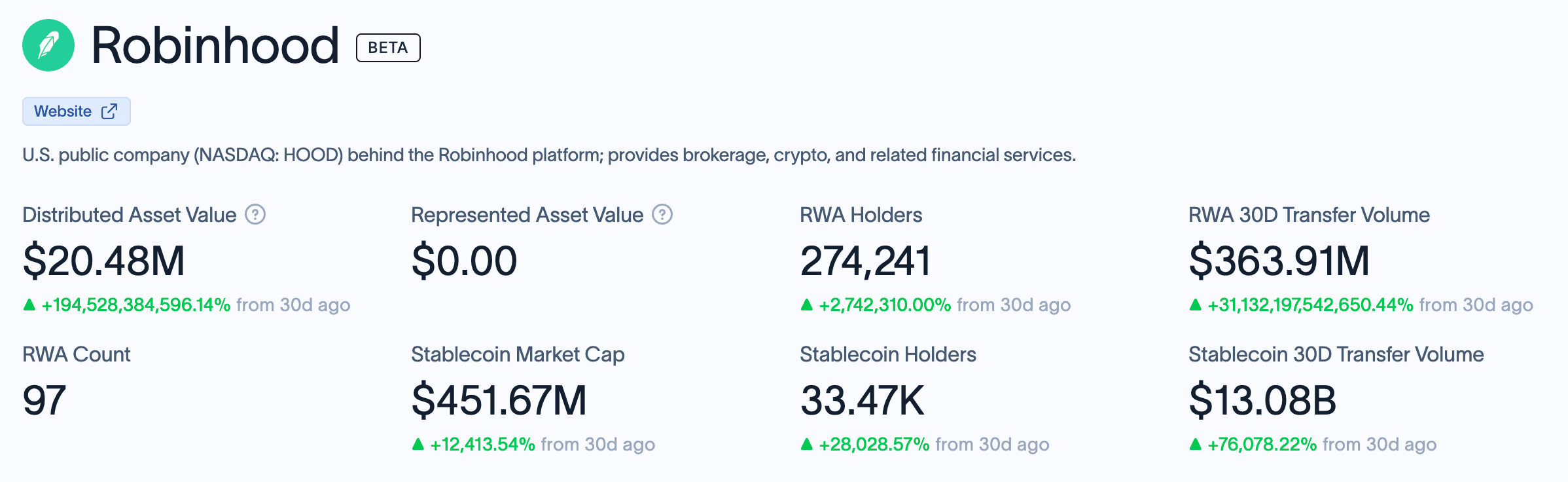Image resolution: width=1568 pixels, height=482 pixels.
Task: Click the Robinhood feather logo
Action: (x=48, y=45)
